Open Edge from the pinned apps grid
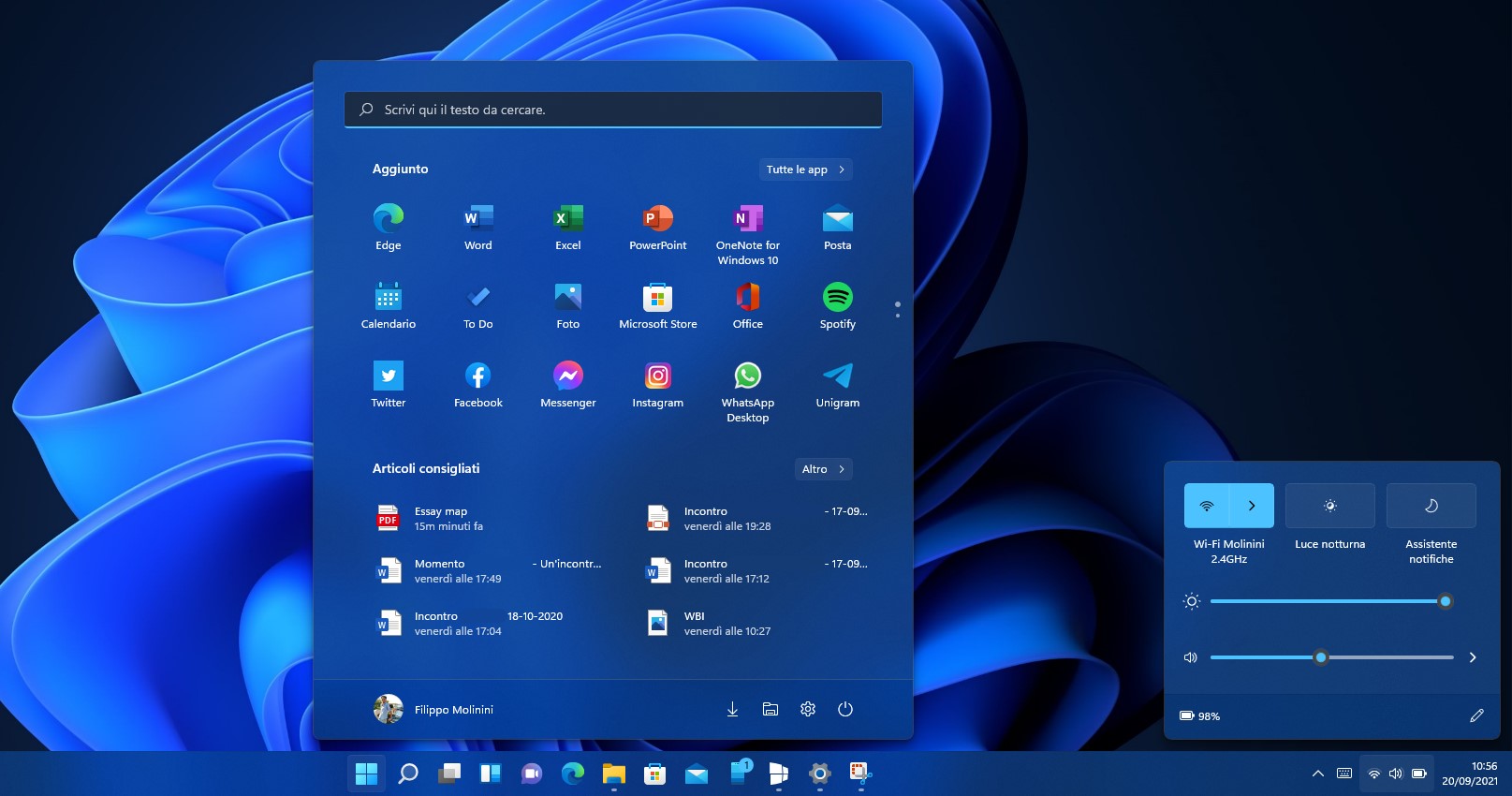This screenshot has height=796, width=1512. click(x=389, y=228)
